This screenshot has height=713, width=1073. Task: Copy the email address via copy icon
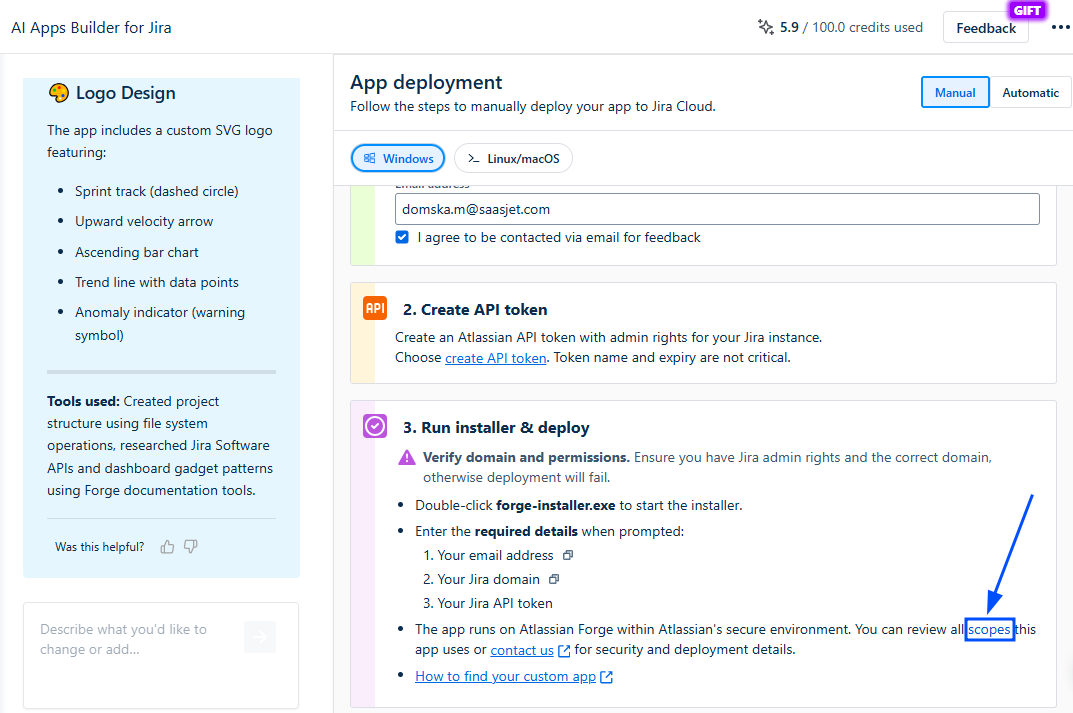(568, 555)
